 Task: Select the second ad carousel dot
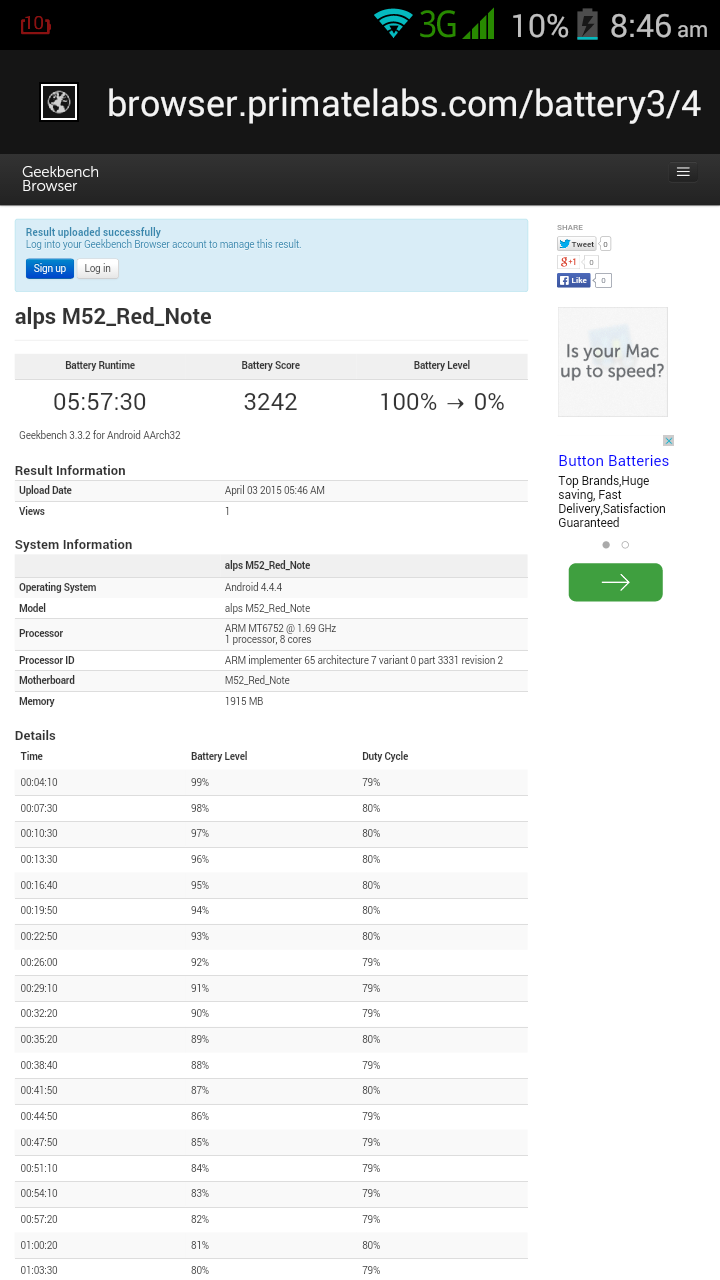(x=625, y=545)
